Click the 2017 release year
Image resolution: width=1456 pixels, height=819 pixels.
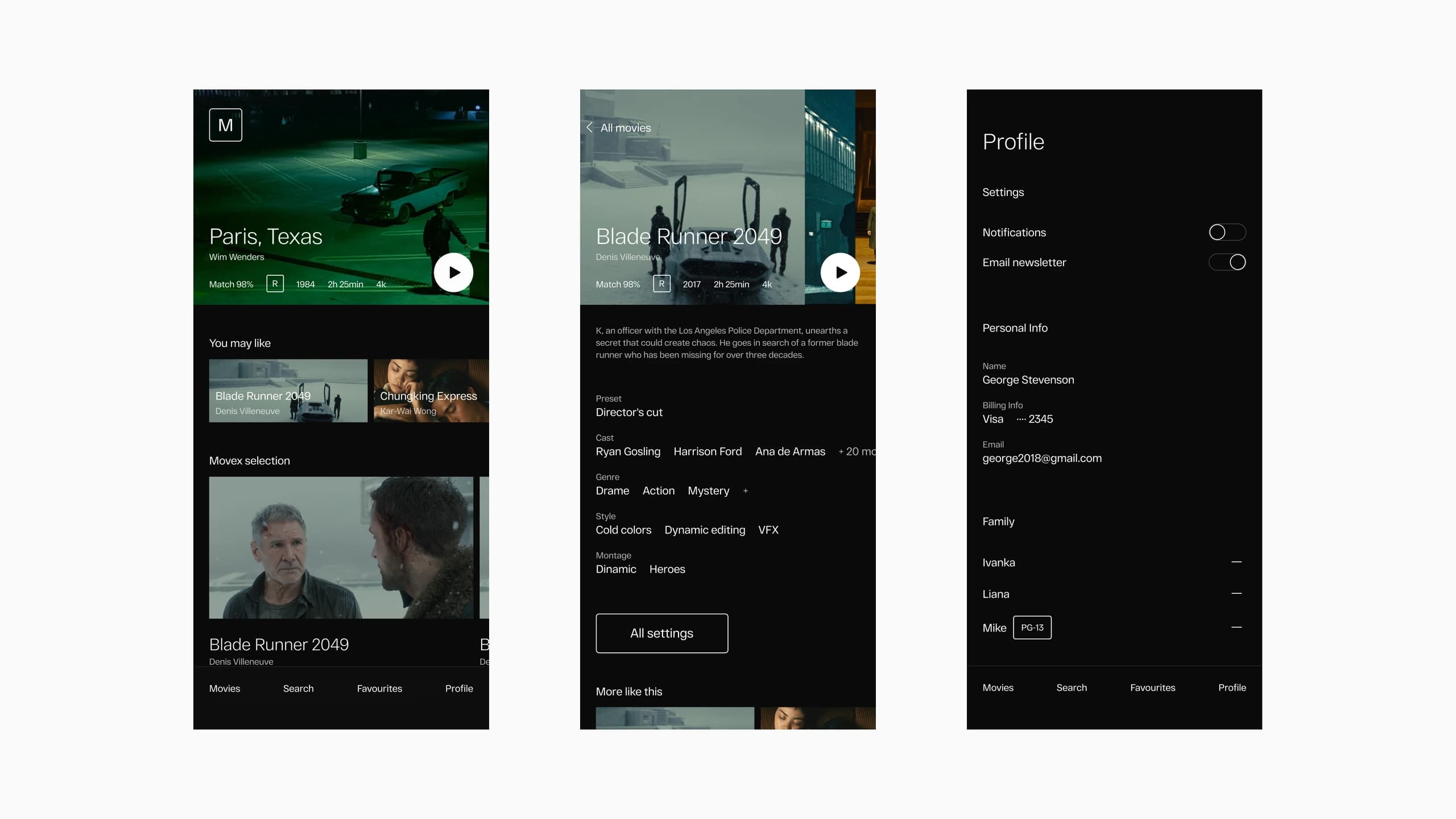(692, 284)
